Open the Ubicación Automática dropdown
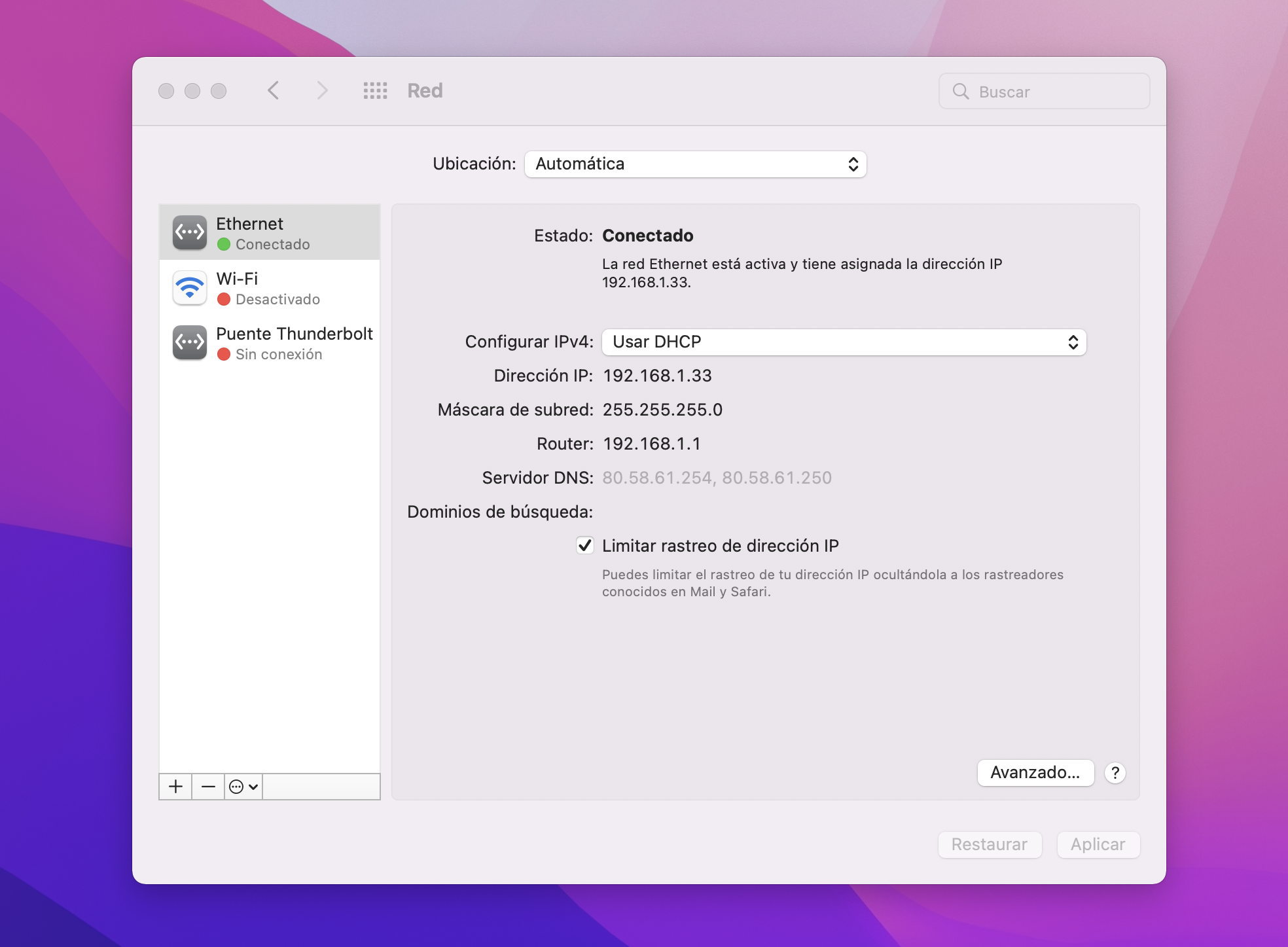This screenshot has height=947, width=1288. point(695,164)
